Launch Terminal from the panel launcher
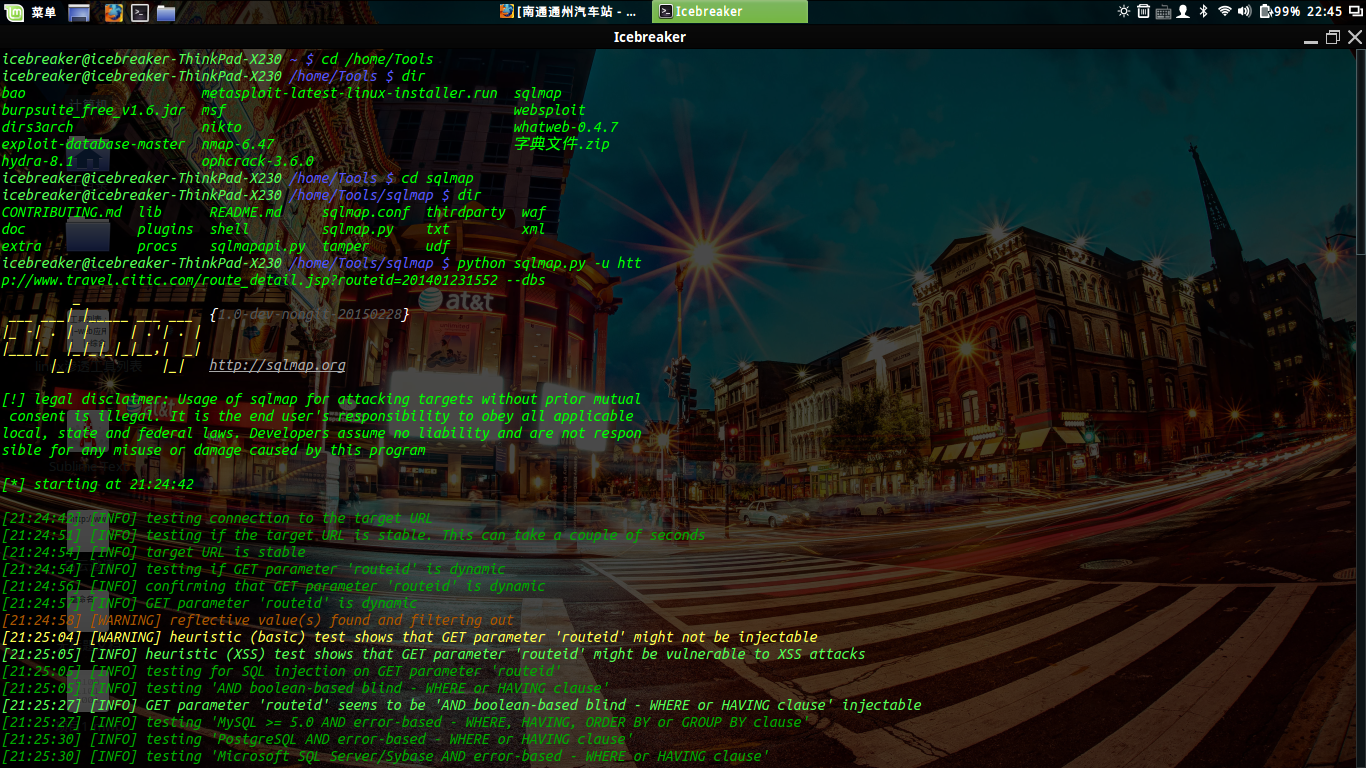Image resolution: width=1366 pixels, height=768 pixels. coord(140,12)
